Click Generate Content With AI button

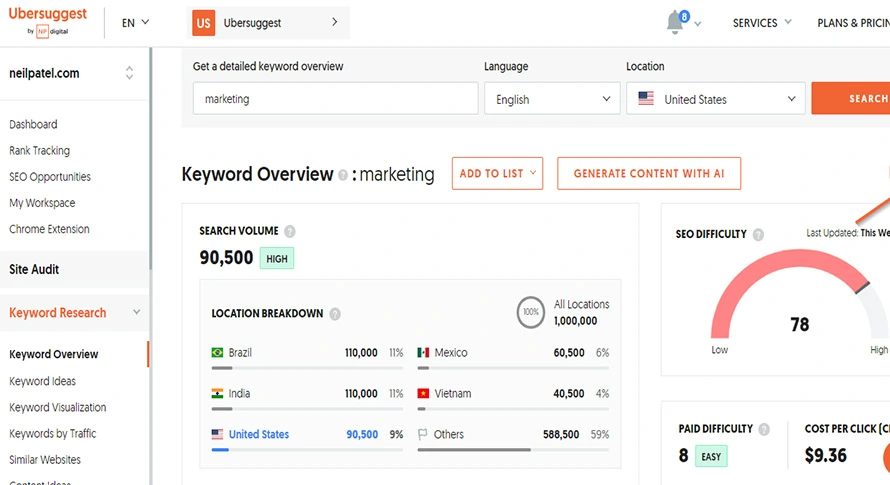tap(649, 173)
